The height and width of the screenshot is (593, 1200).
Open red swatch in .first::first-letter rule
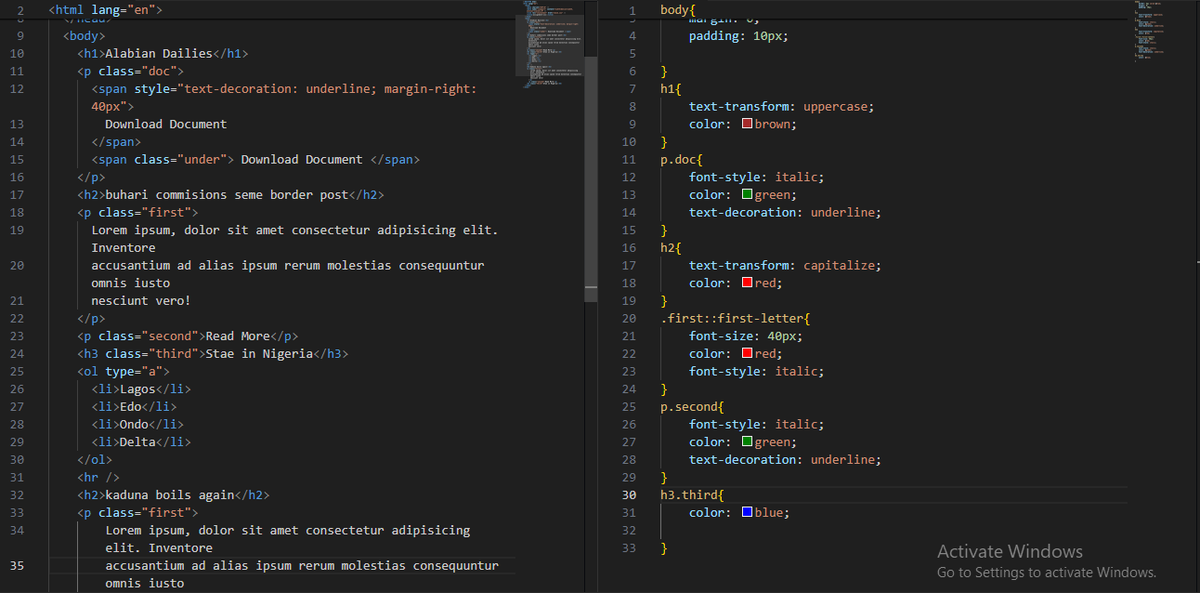tap(747, 354)
